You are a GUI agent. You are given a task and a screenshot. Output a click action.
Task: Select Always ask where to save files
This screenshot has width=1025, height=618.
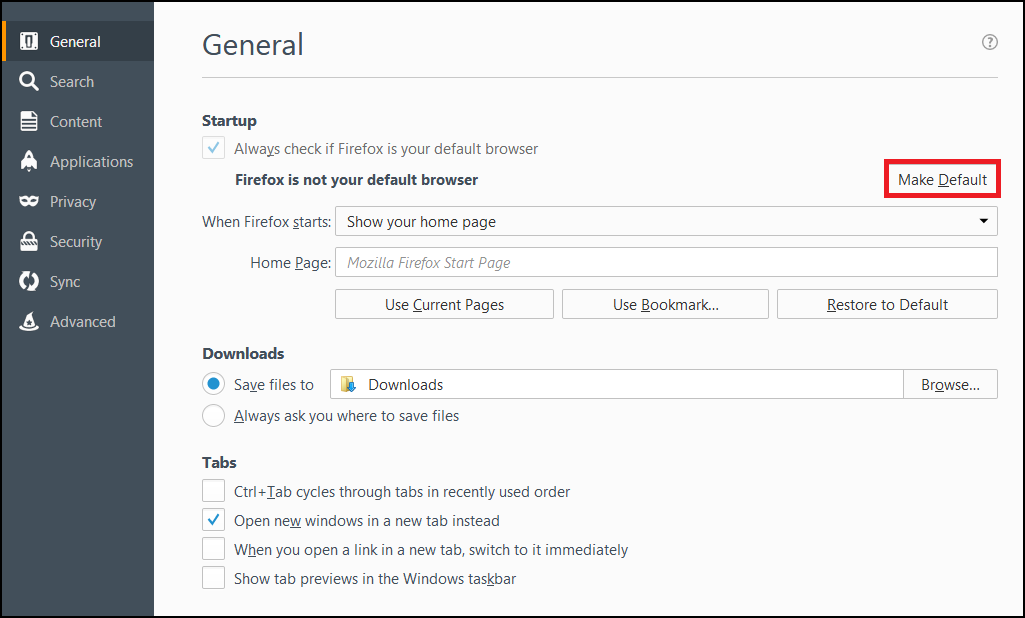(213, 415)
